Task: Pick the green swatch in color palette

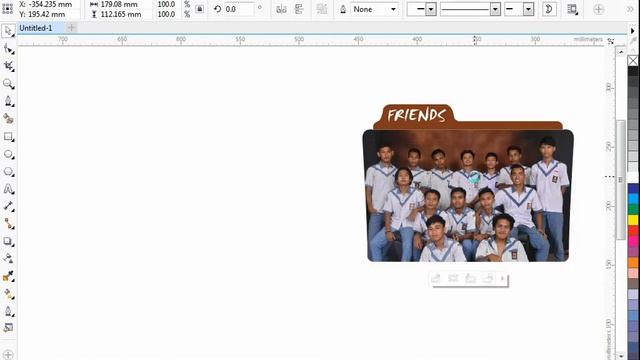Action: tap(633, 210)
